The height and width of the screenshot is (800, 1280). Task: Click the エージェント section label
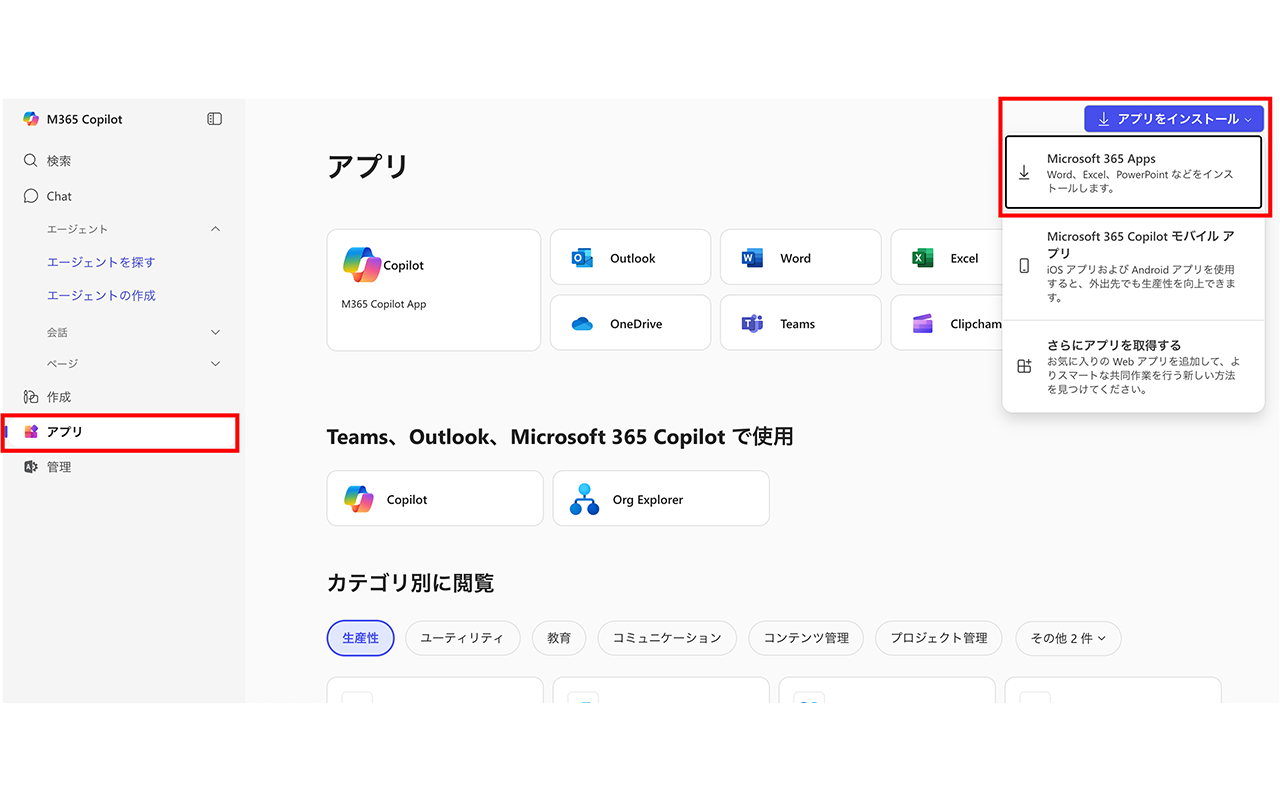pos(77,229)
